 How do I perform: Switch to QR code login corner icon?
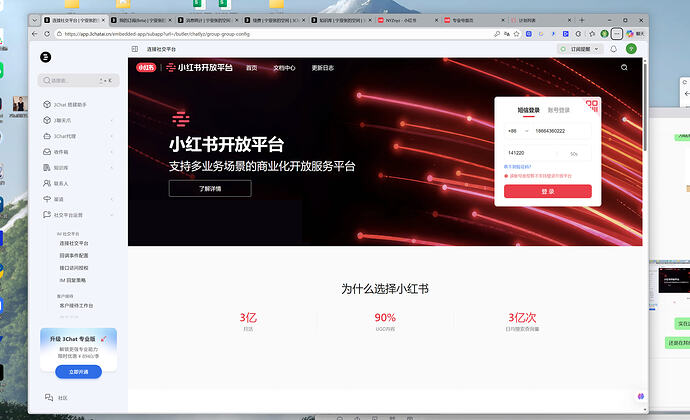click(x=592, y=106)
